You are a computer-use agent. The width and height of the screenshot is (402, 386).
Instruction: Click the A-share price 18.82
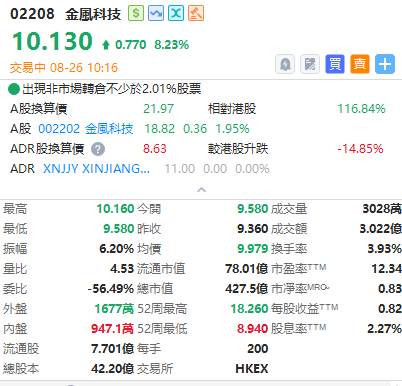[159, 129]
